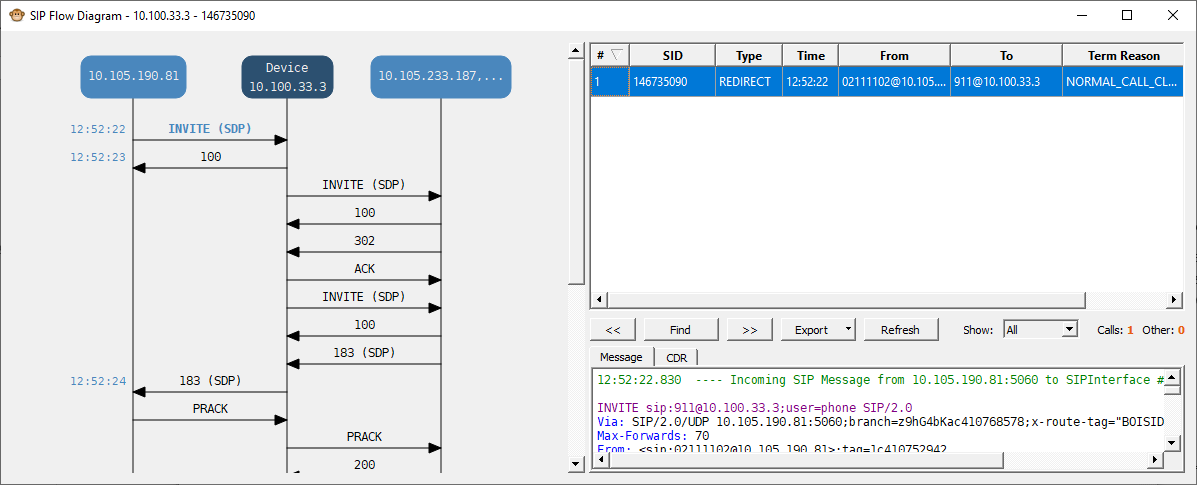Open the Export dropdown menu
Screen dimensions: 1197x485
point(848,330)
